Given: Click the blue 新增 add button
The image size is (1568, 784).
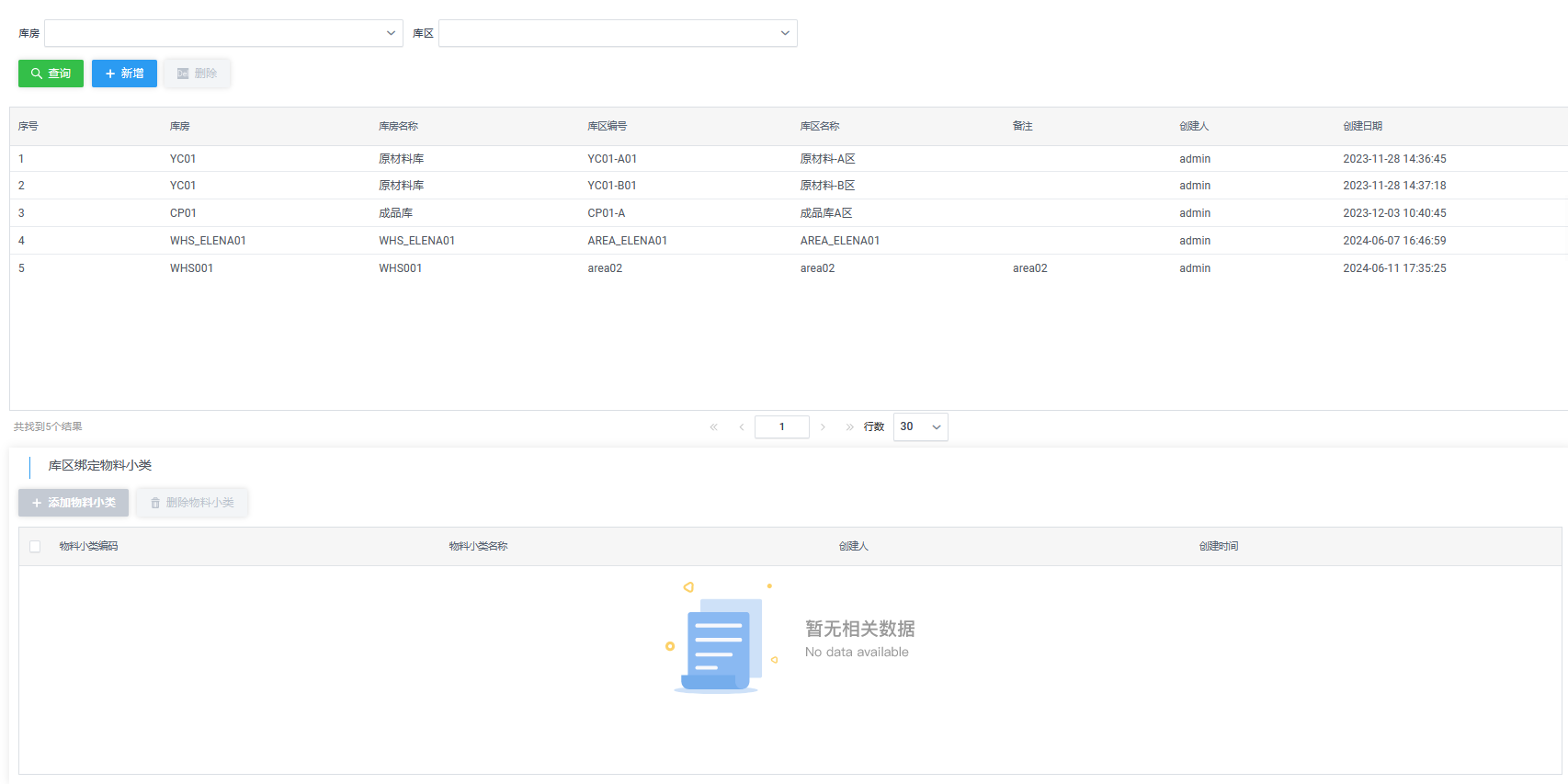Looking at the screenshot, I should 124,74.
